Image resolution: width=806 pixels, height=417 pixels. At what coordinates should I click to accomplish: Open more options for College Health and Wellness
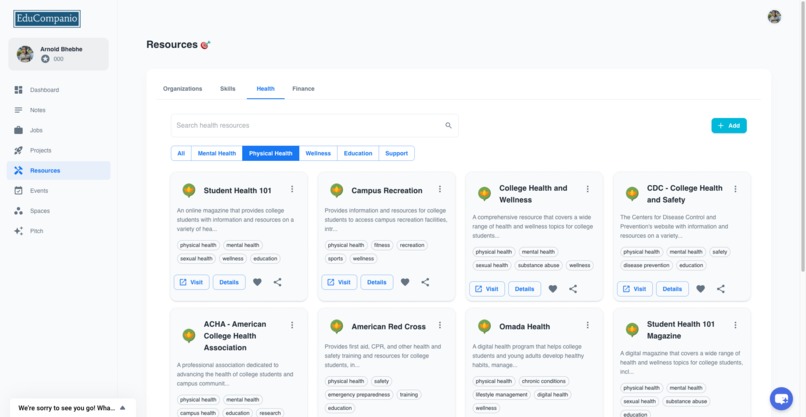588,189
